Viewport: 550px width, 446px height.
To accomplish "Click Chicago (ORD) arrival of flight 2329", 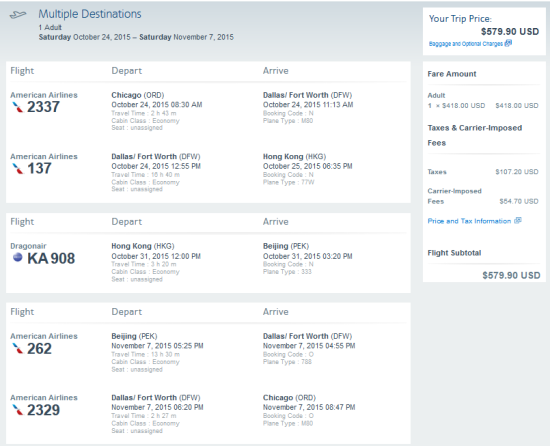I will tap(289, 398).
